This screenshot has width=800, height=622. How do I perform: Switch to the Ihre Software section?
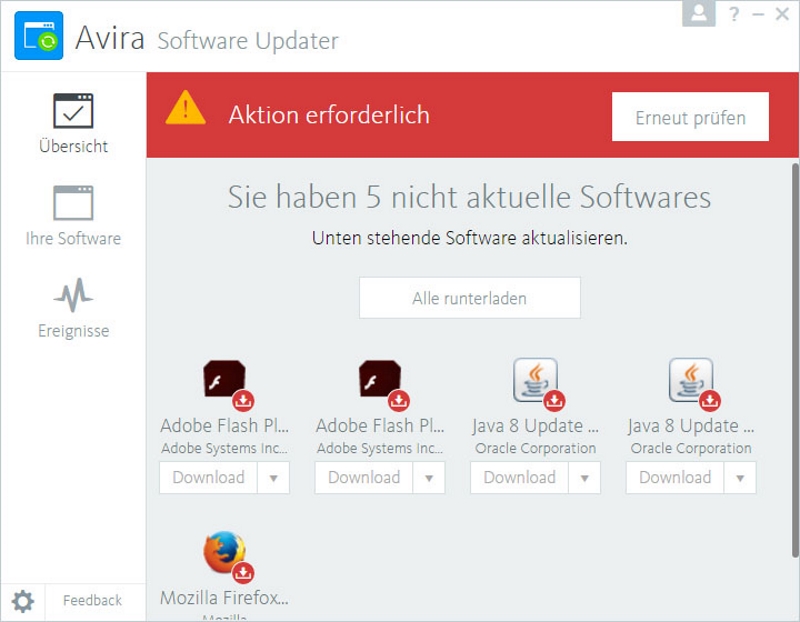tap(73, 216)
